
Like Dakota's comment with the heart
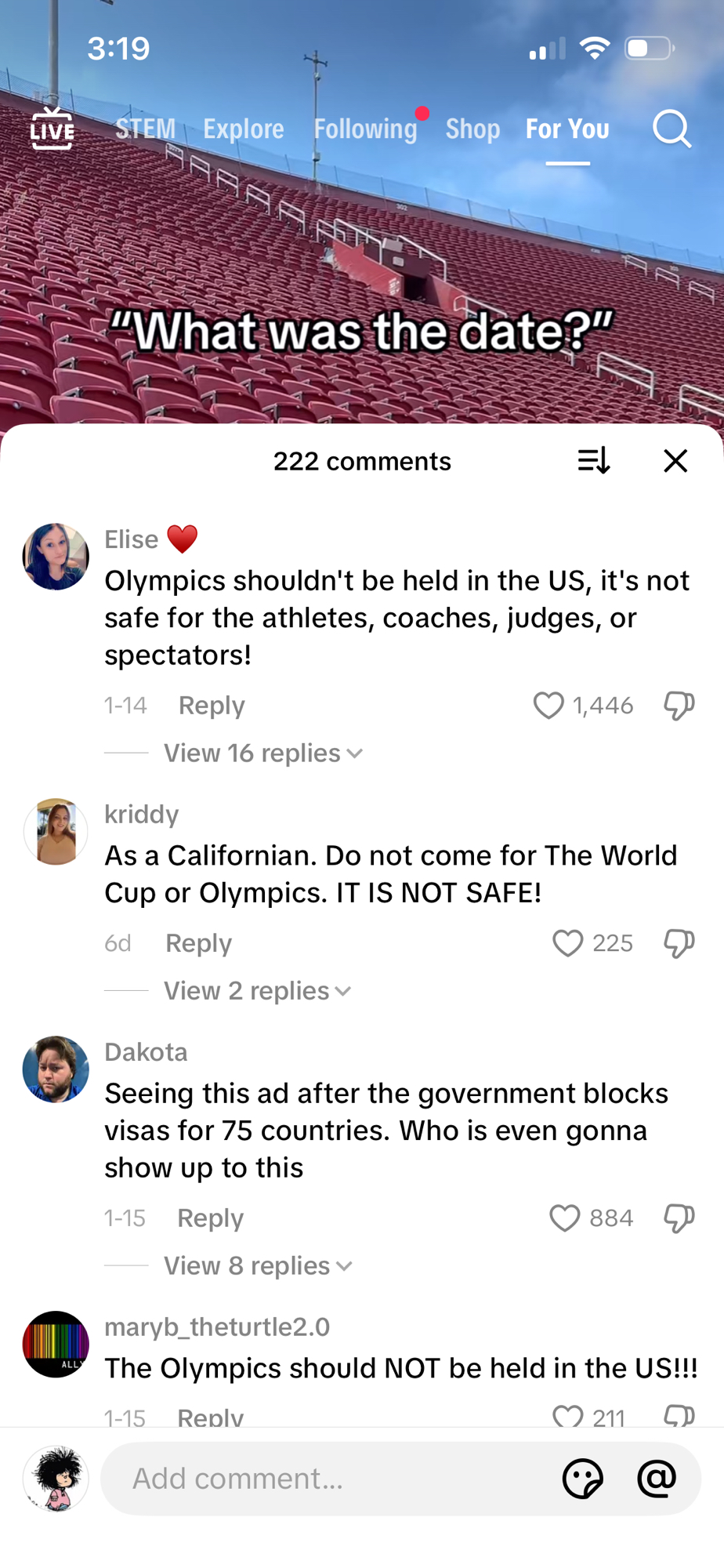(x=564, y=1218)
